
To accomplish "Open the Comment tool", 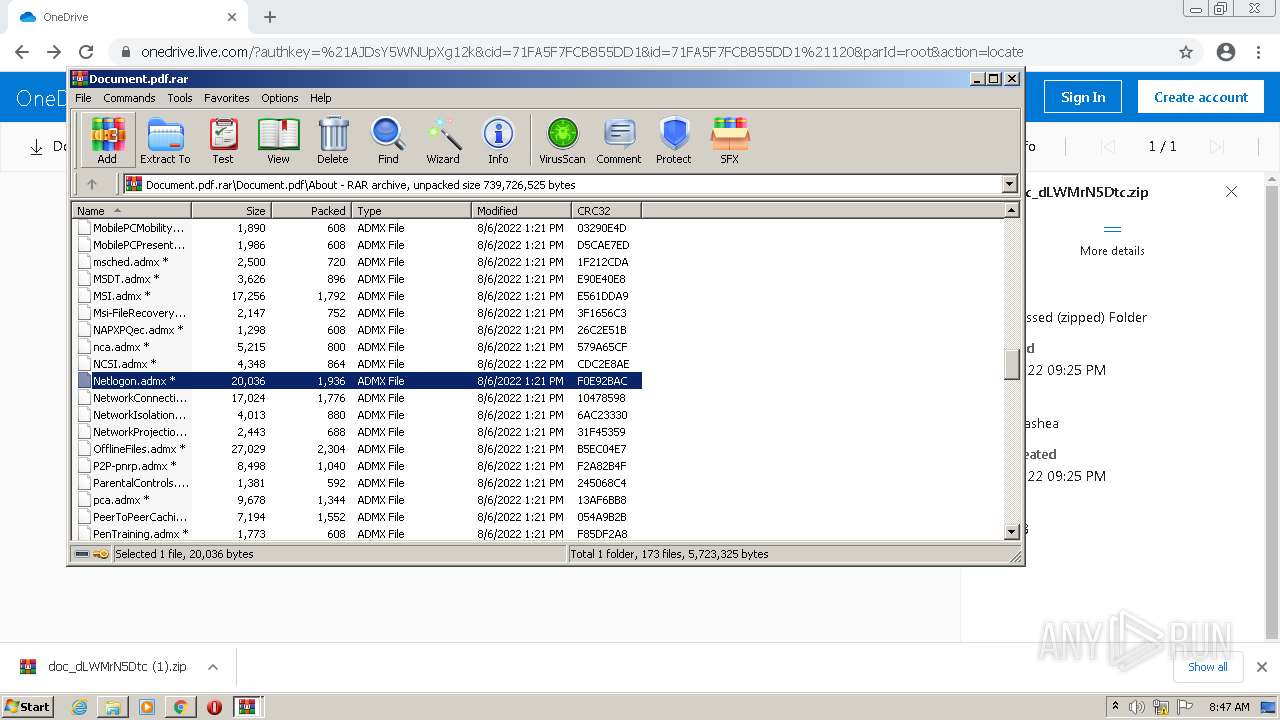I will point(619,140).
